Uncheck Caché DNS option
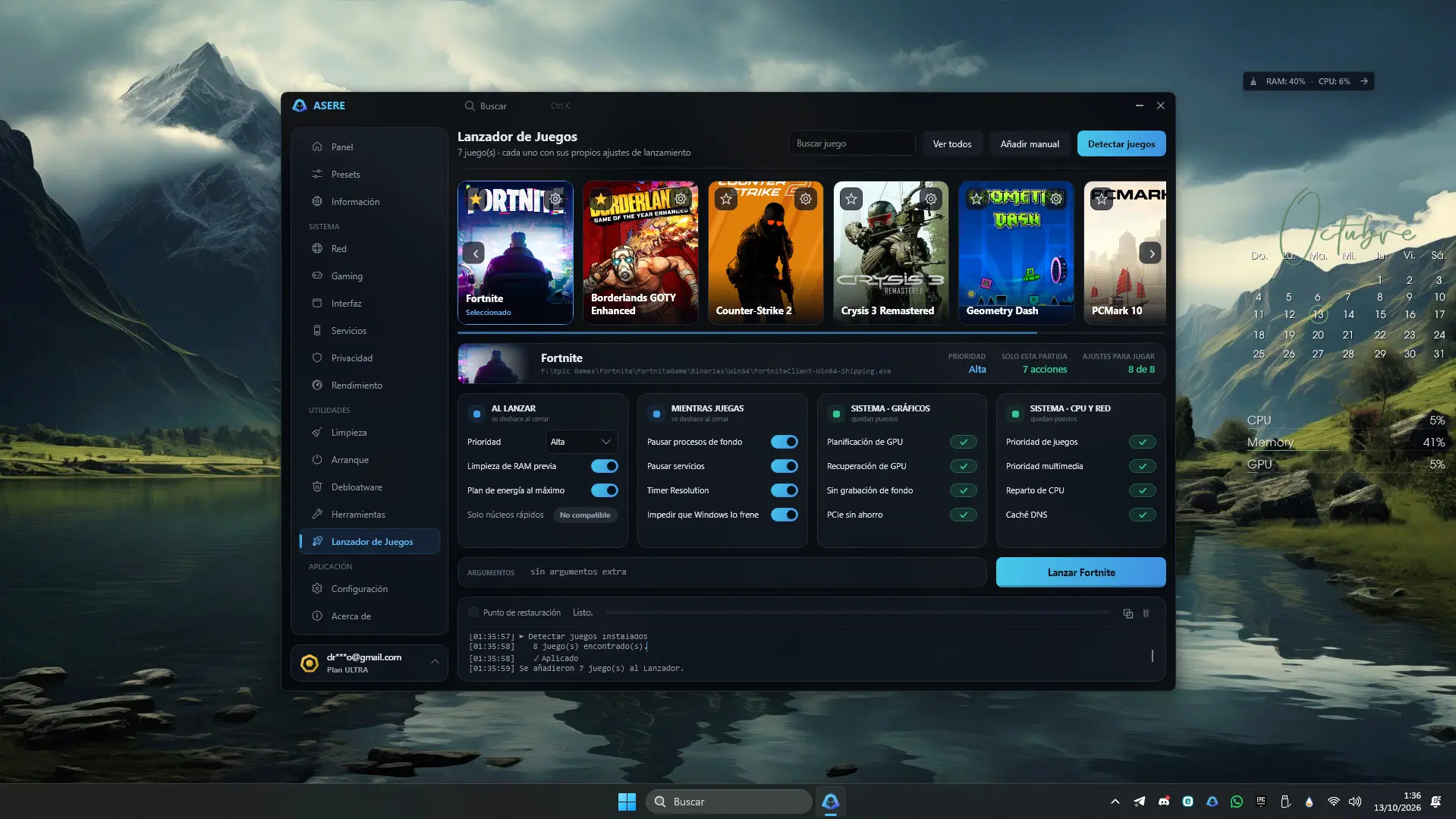This screenshot has height=819, width=1456. [x=1143, y=515]
